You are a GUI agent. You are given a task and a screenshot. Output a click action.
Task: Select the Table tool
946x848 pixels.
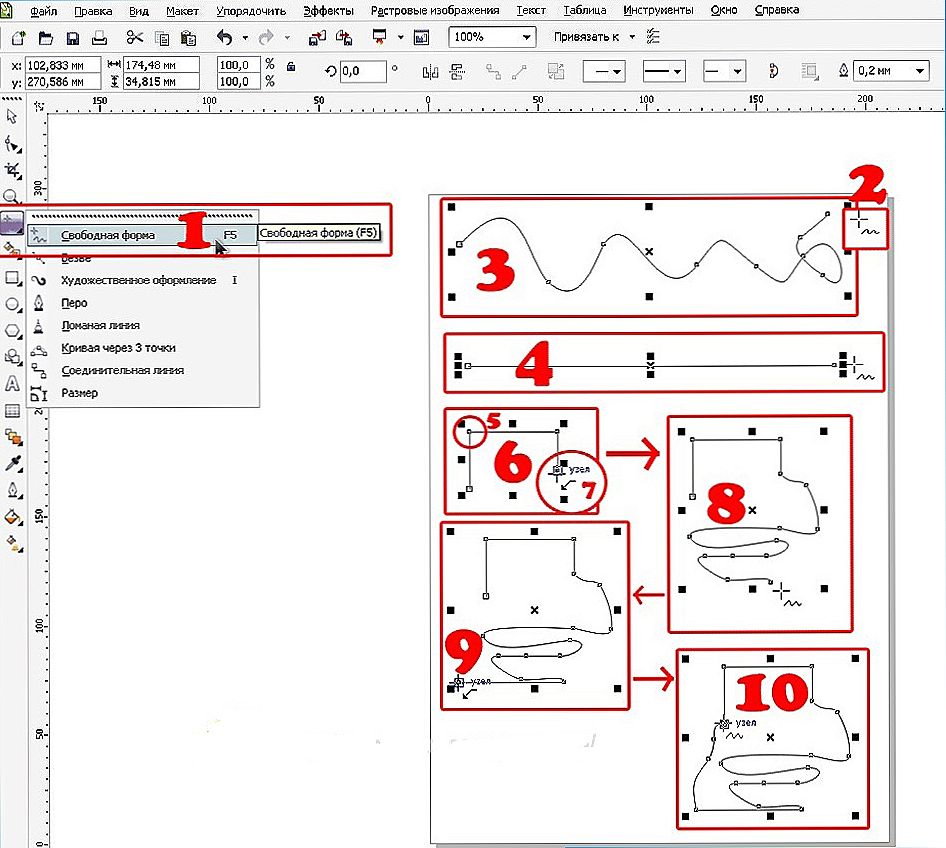point(12,411)
